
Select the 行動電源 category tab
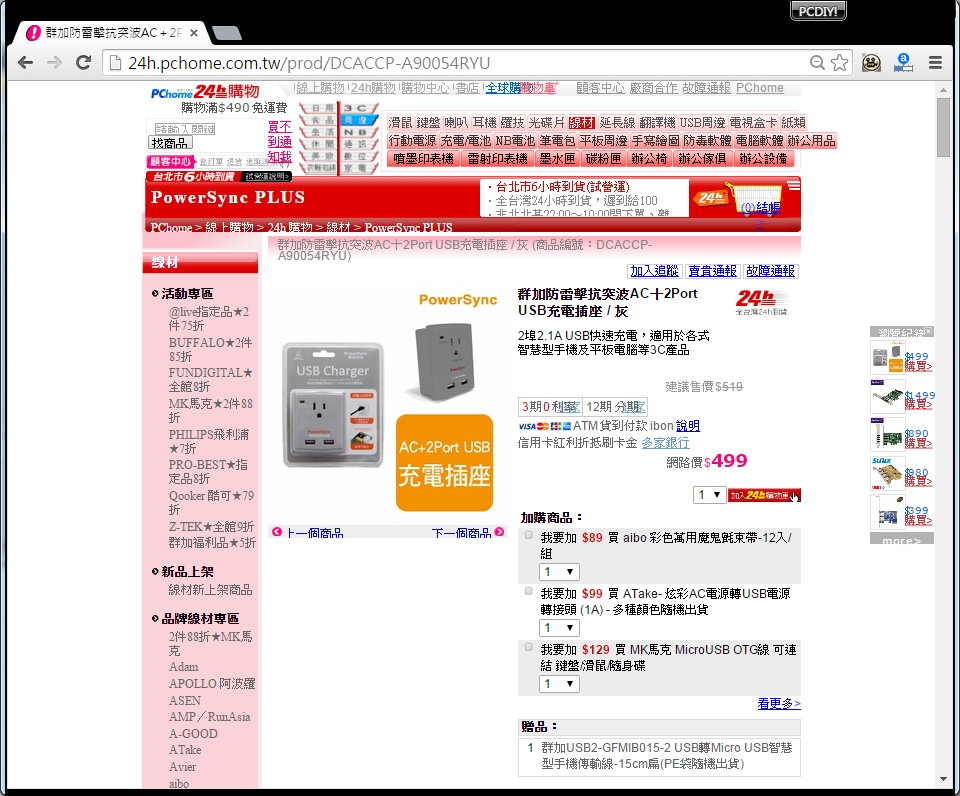pyautogui.click(x=412, y=141)
